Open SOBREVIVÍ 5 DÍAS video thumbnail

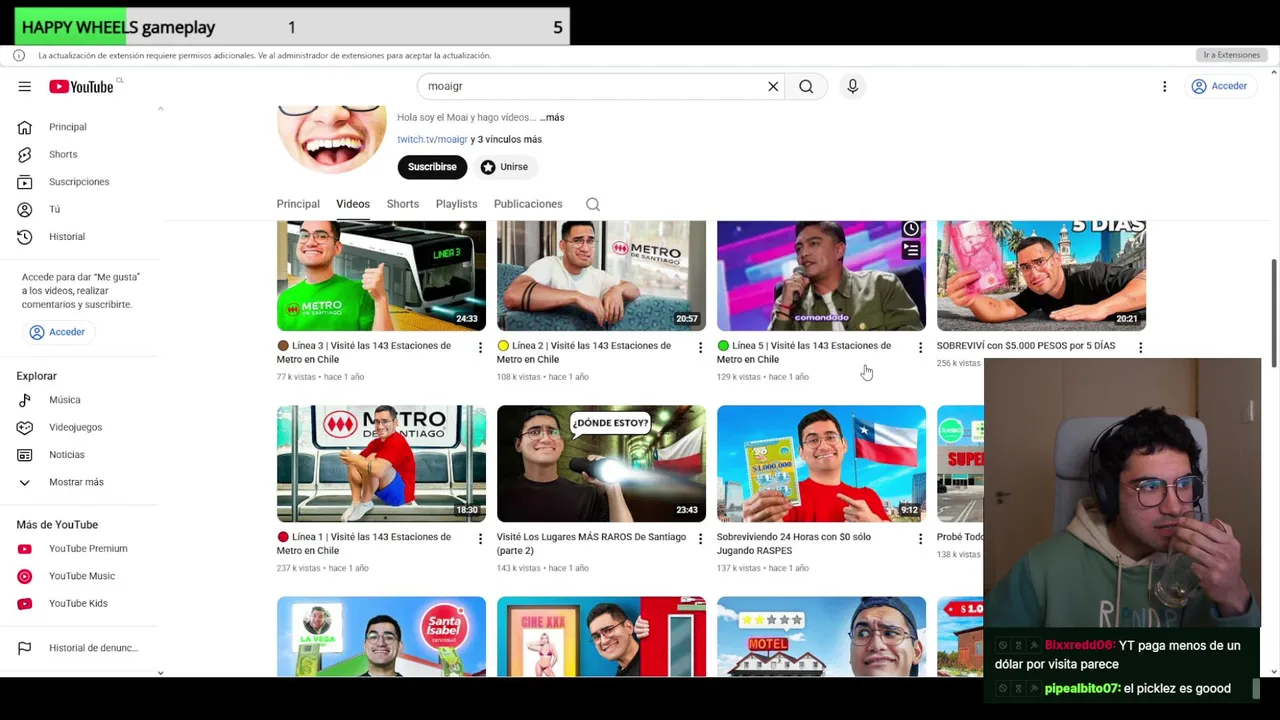[x=1041, y=276]
